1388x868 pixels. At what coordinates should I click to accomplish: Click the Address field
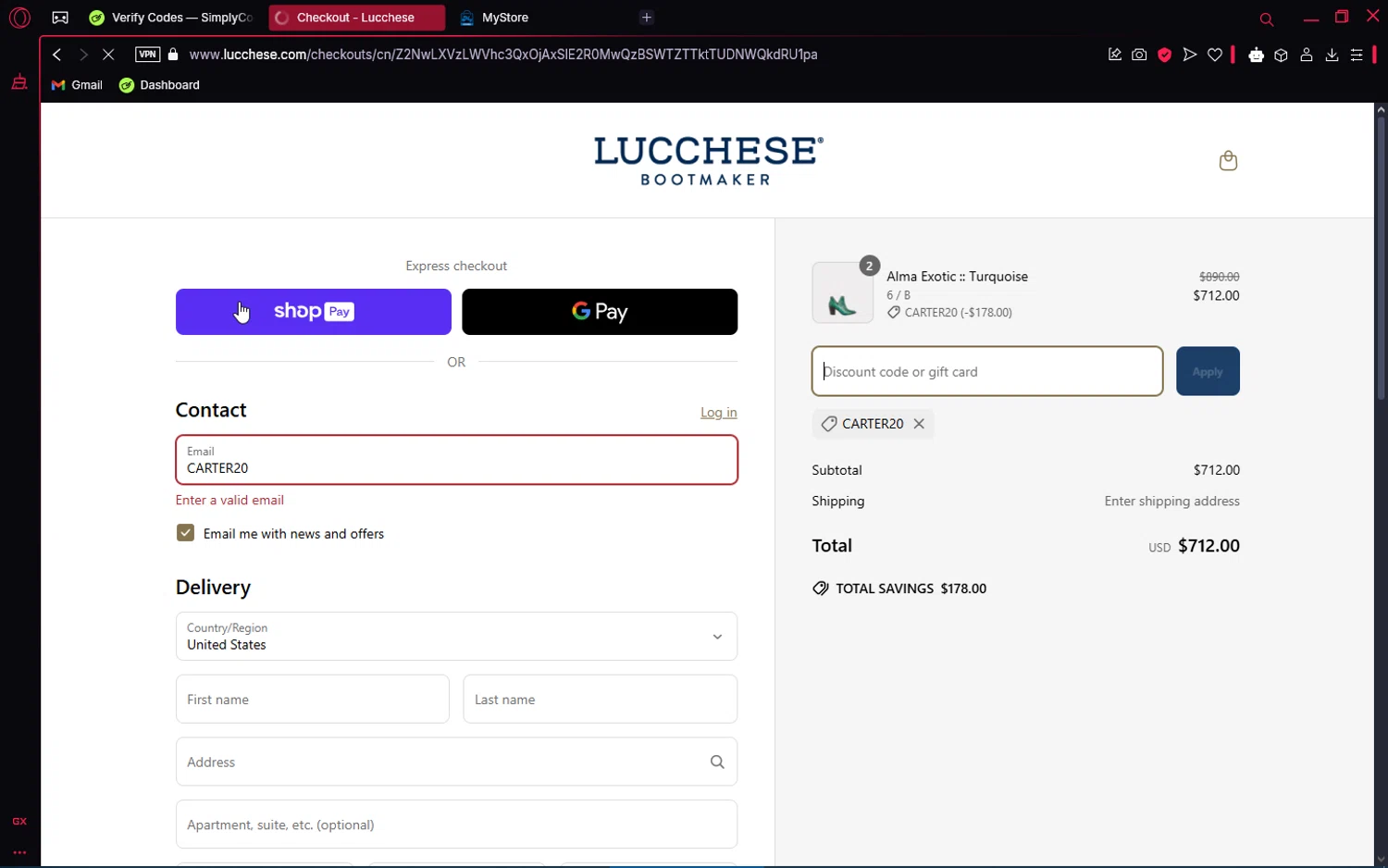(456, 762)
